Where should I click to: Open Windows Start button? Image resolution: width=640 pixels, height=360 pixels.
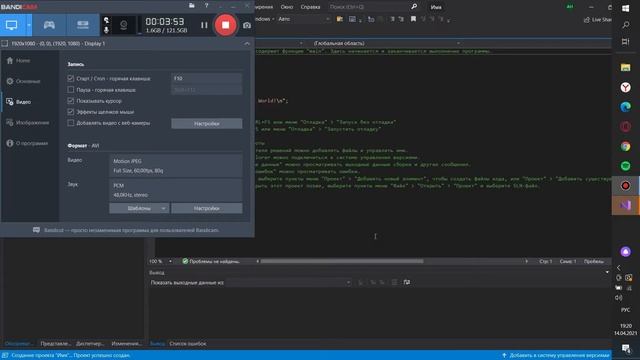(x=626, y=8)
